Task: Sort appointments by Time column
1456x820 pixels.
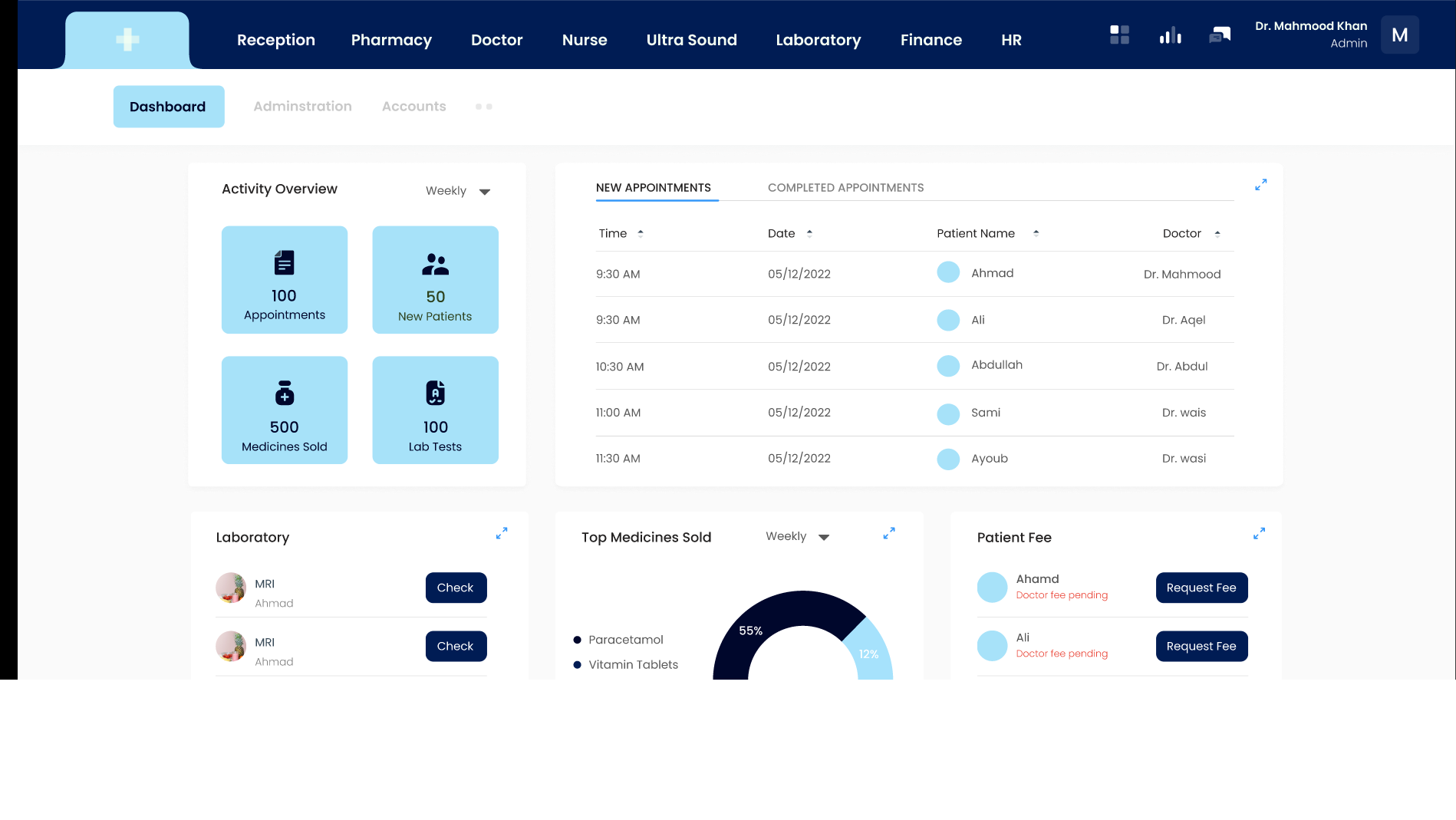Action: pos(640,233)
